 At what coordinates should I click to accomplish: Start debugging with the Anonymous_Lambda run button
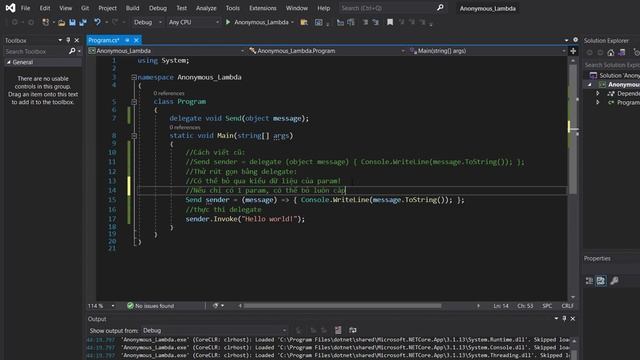[x=257, y=22]
